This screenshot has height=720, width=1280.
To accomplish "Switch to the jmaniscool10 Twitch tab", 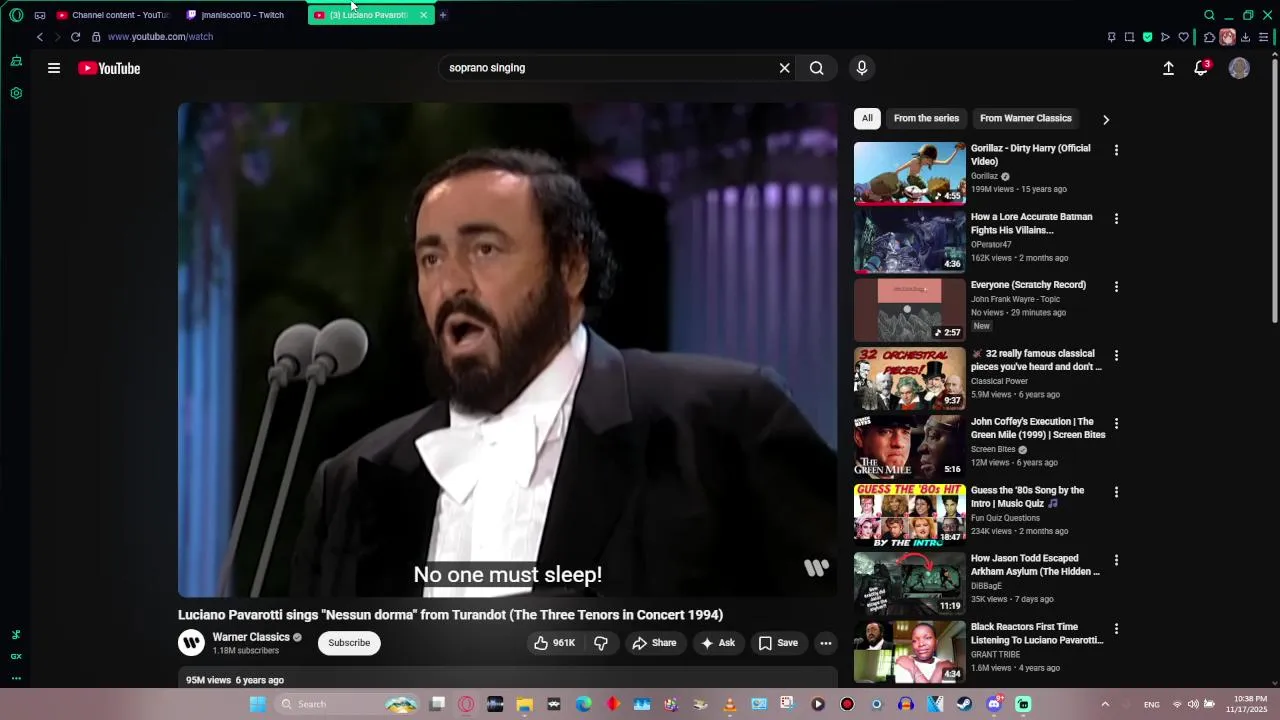I will [240, 15].
